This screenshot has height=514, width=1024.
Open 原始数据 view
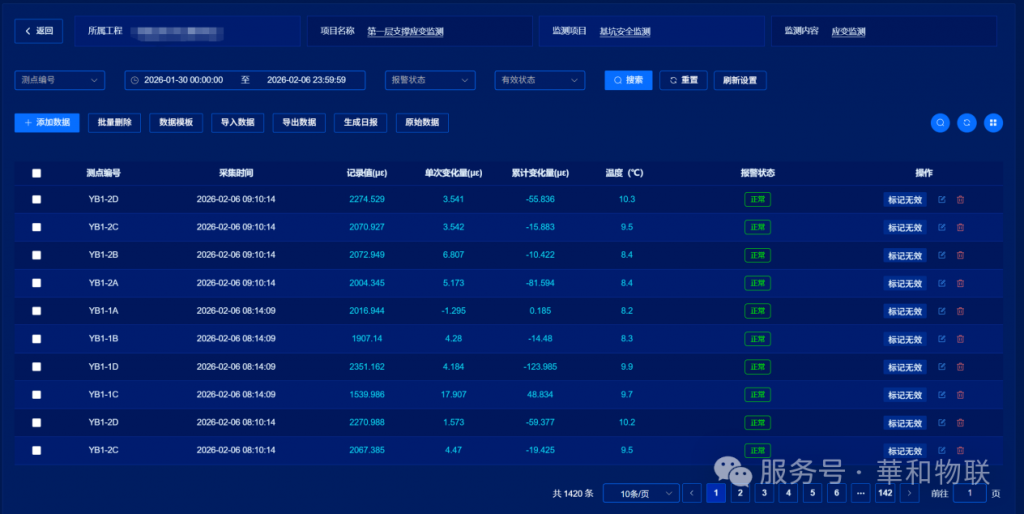[422, 123]
